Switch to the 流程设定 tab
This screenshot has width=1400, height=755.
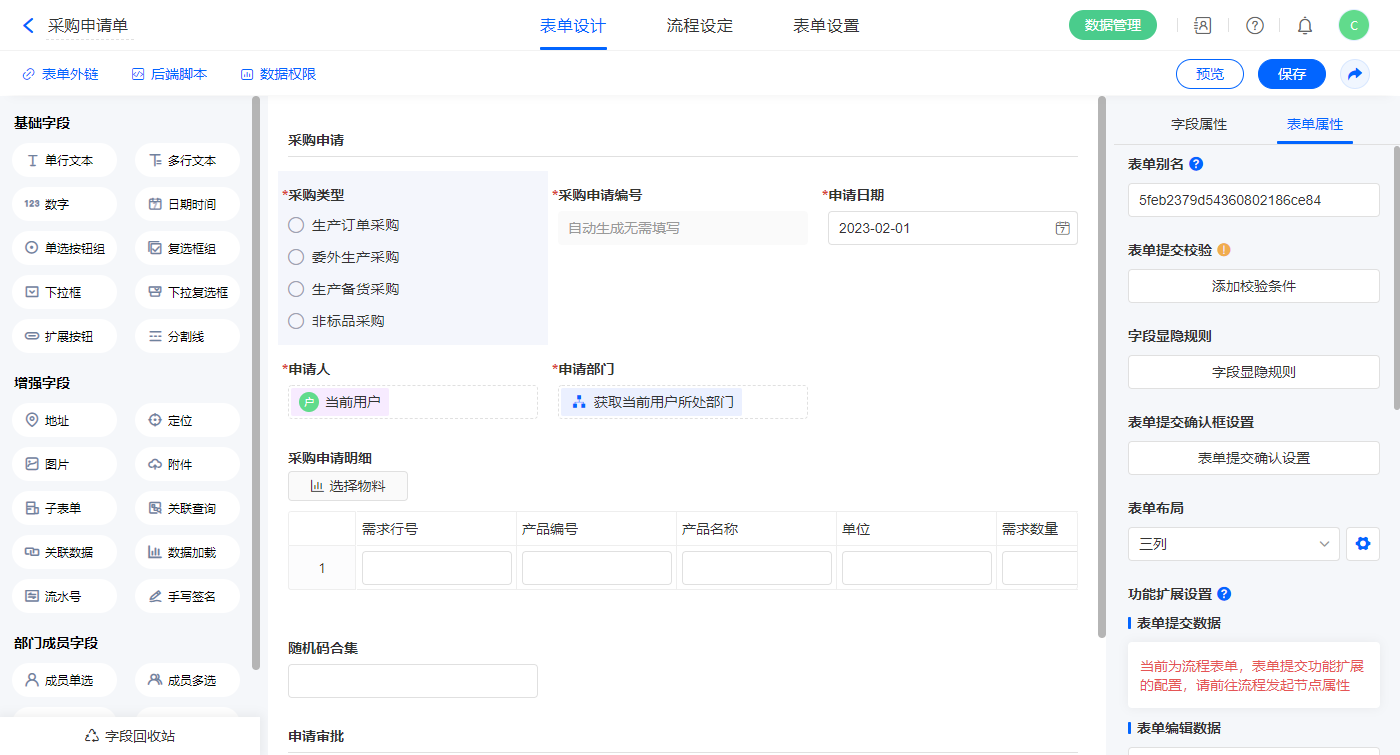pos(699,26)
